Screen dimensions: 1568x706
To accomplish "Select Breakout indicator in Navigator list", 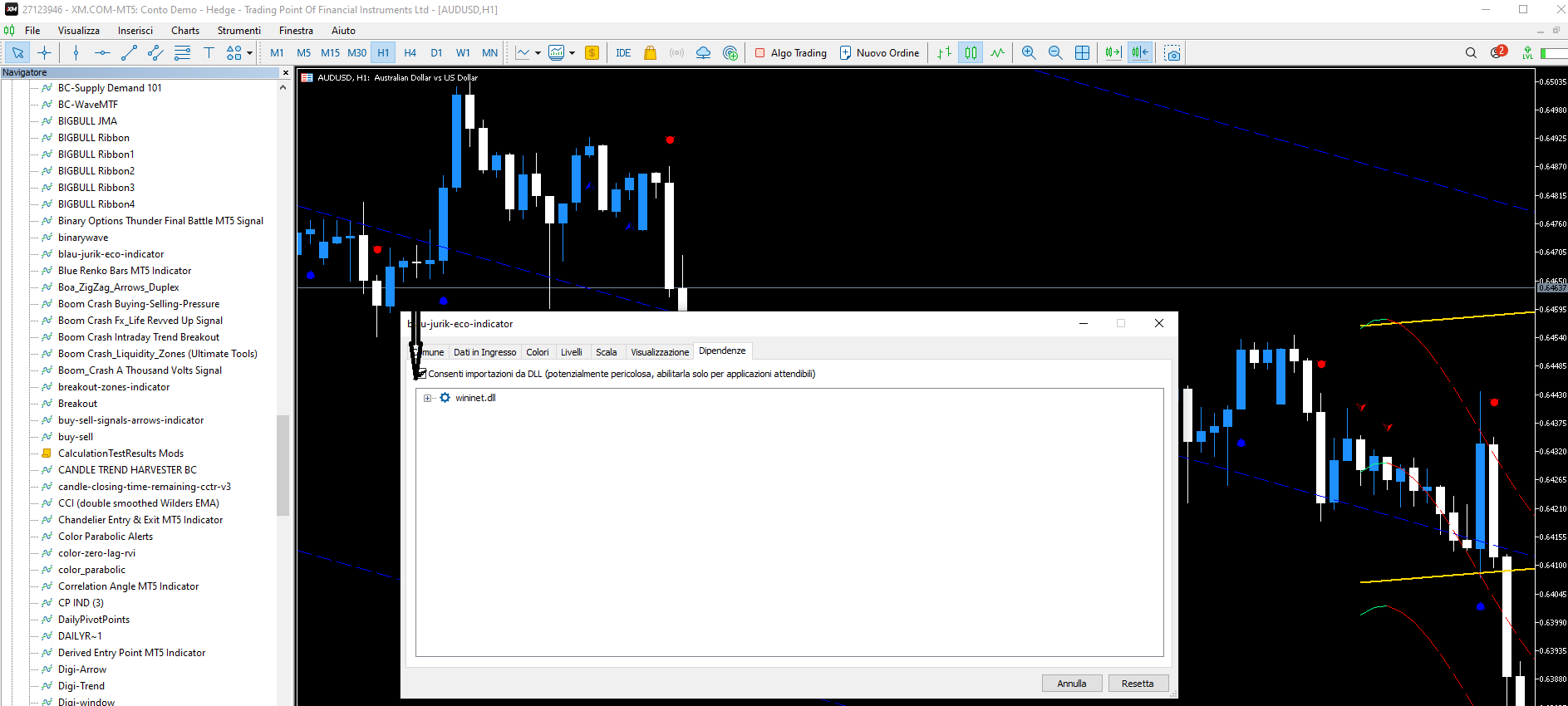I will (x=77, y=404).
